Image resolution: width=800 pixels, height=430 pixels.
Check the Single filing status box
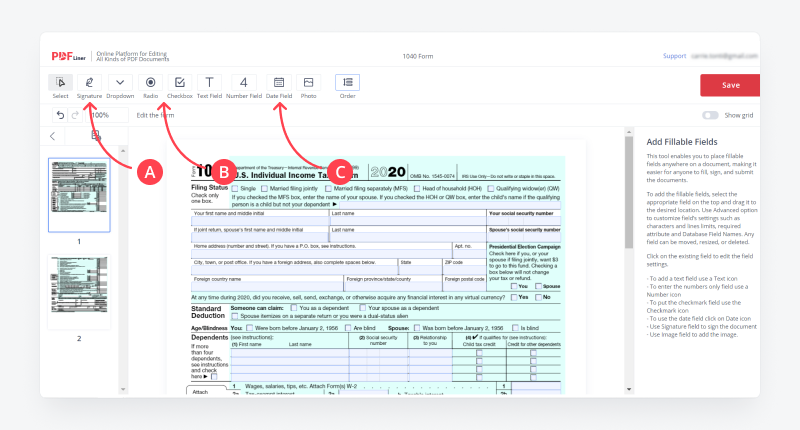click(x=235, y=189)
